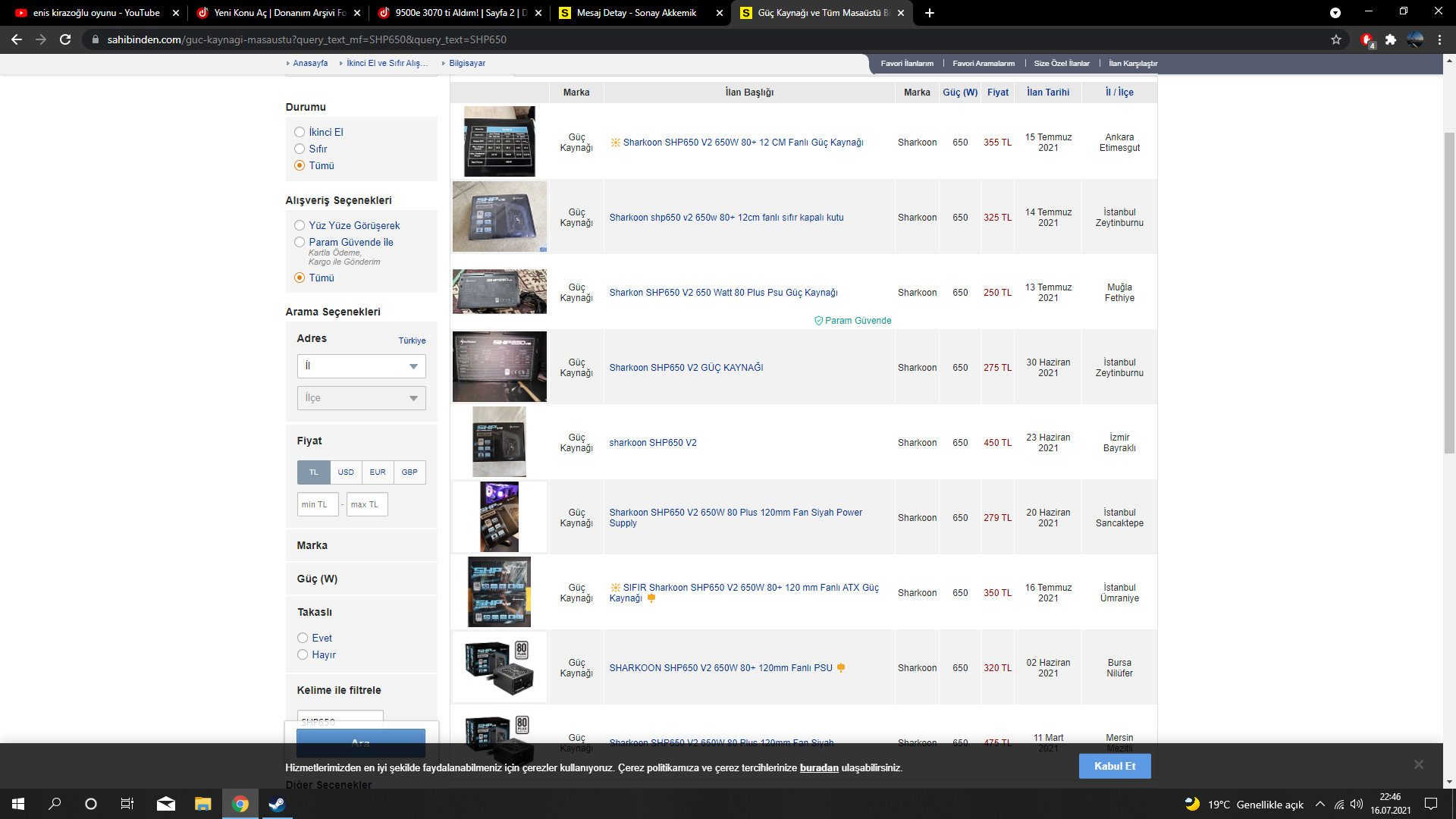The height and width of the screenshot is (819, 1456).
Task: Sort listings by Güç (W) column
Action: pos(960,92)
